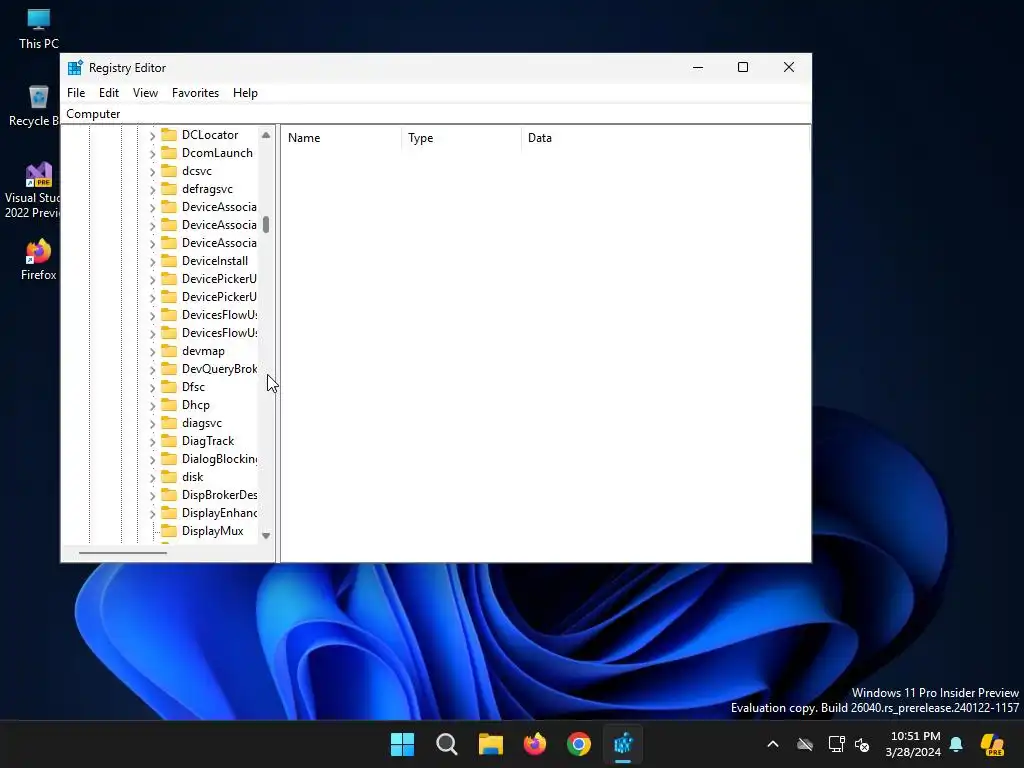The height and width of the screenshot is (768, 1024).
Task: Sort by the Name column header
Action: click(x=341, y=138)
